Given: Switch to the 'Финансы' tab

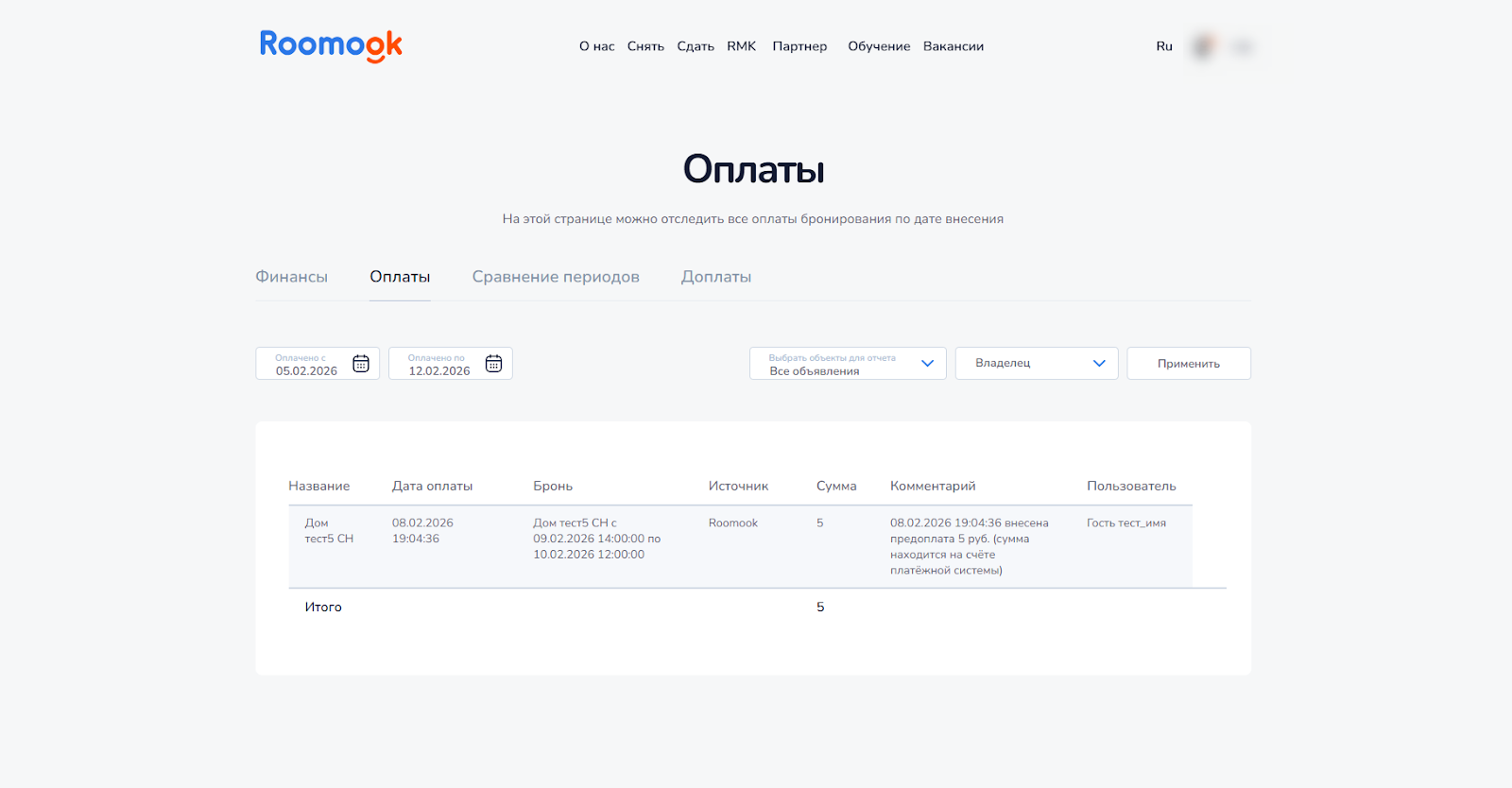Looking at the screenshot, I should pyautogui.click(x=291, y=277).
